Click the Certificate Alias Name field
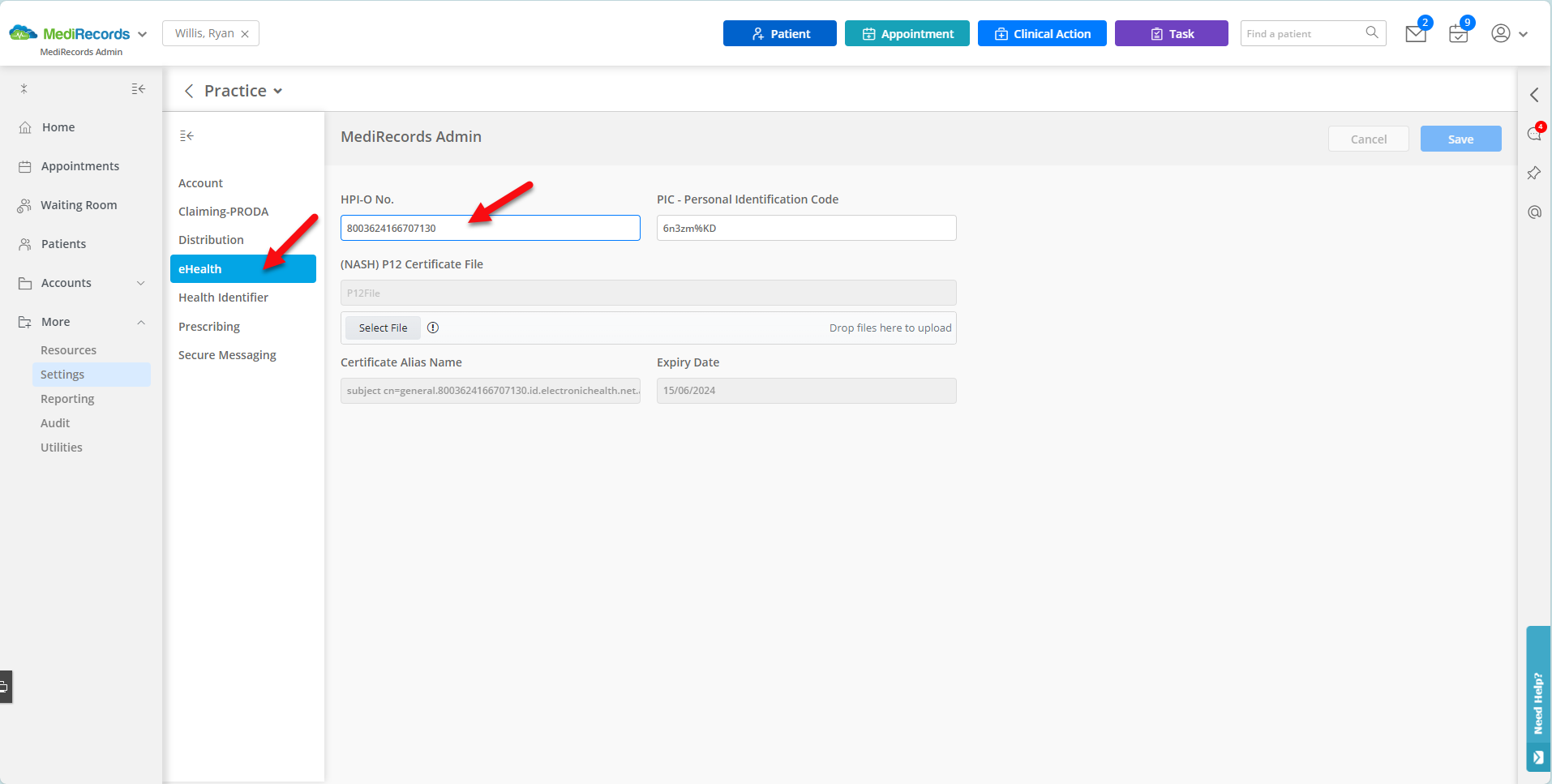Viewport: 1552px width, 784px height. tap(491, 391)
